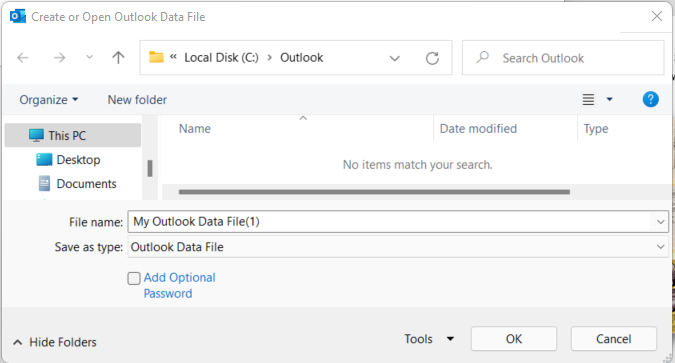Viewport: 675px width, 363px height.
Task: Open the Tools menu
Action: tap(429, 339)
